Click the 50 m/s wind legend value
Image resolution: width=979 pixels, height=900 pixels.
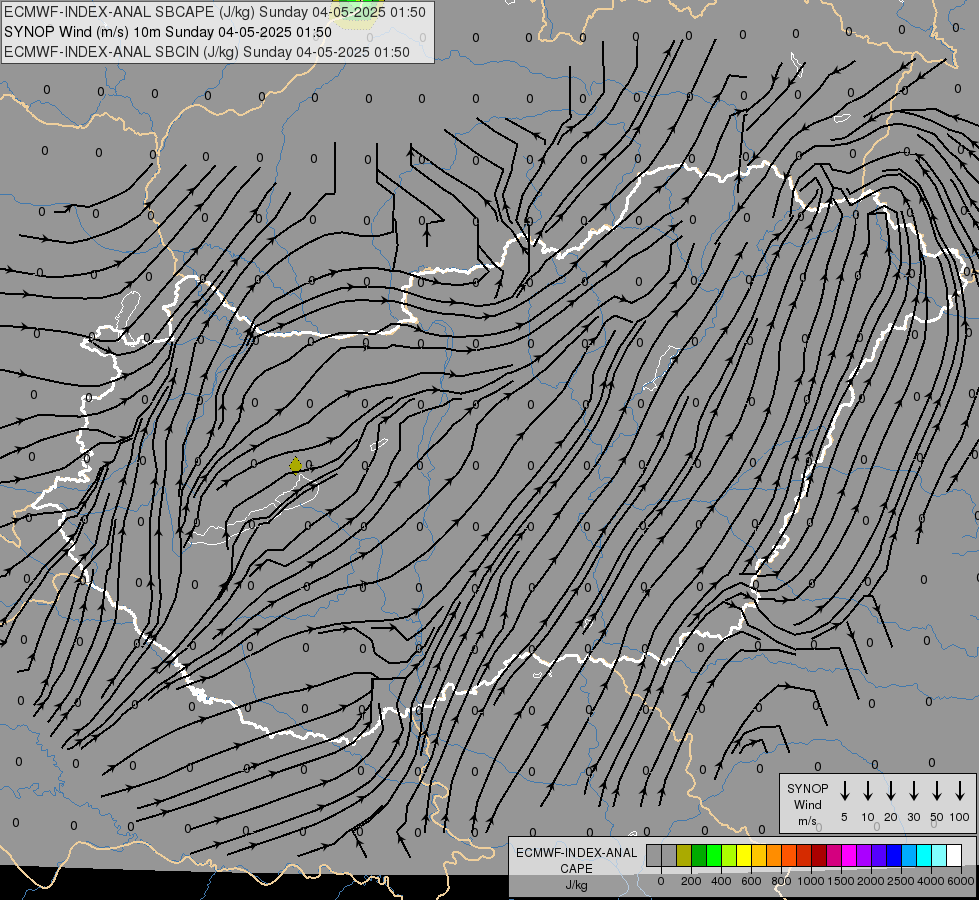pos(937,817)
